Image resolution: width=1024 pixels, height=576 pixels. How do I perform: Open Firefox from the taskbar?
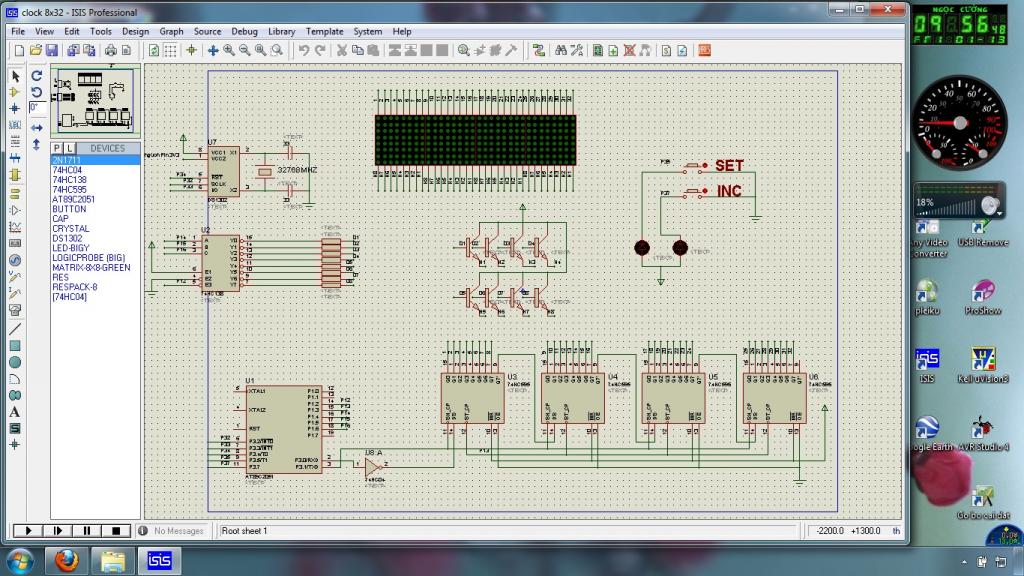(68, 559)
